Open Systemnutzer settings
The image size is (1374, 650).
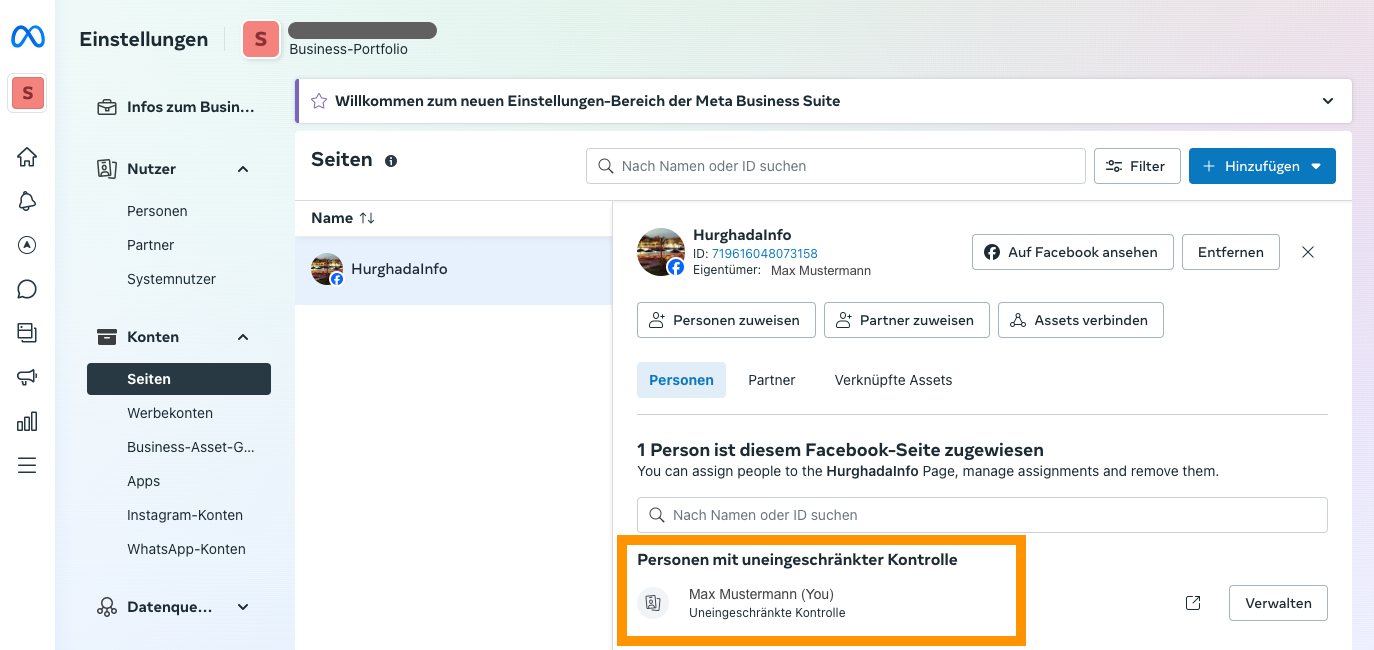tap(171, 279)
